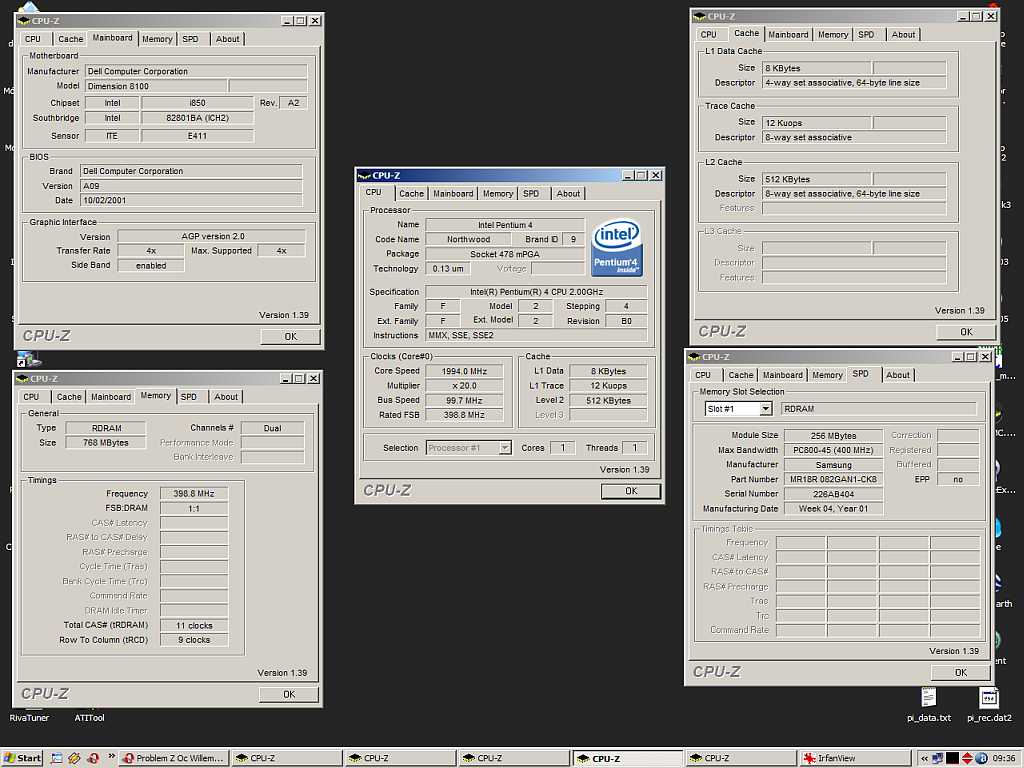Expand hidden system tray icons chevron

925,758
